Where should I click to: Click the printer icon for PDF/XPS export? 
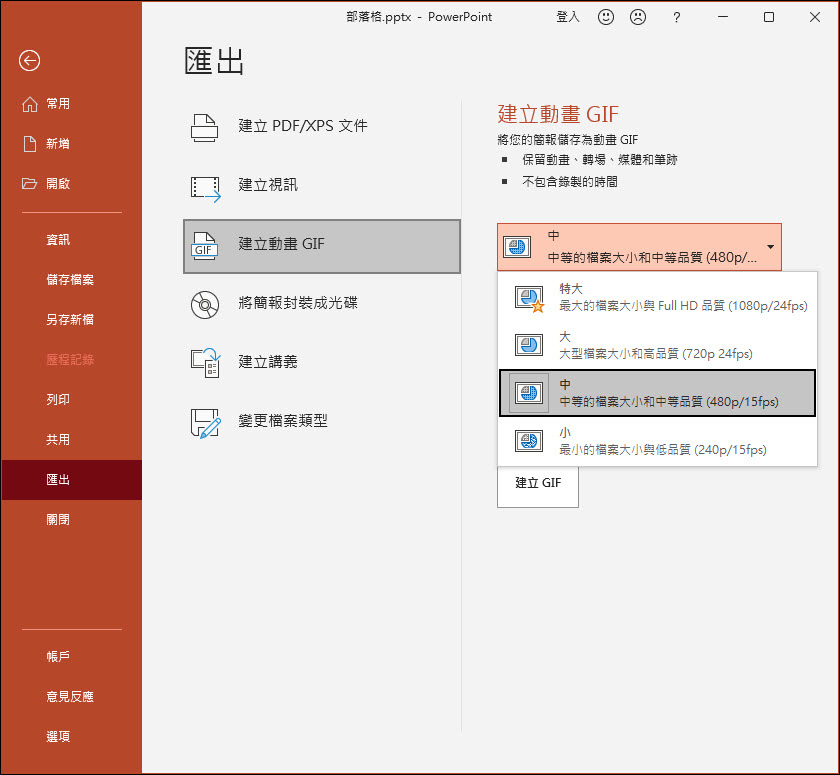click(205, 127)
